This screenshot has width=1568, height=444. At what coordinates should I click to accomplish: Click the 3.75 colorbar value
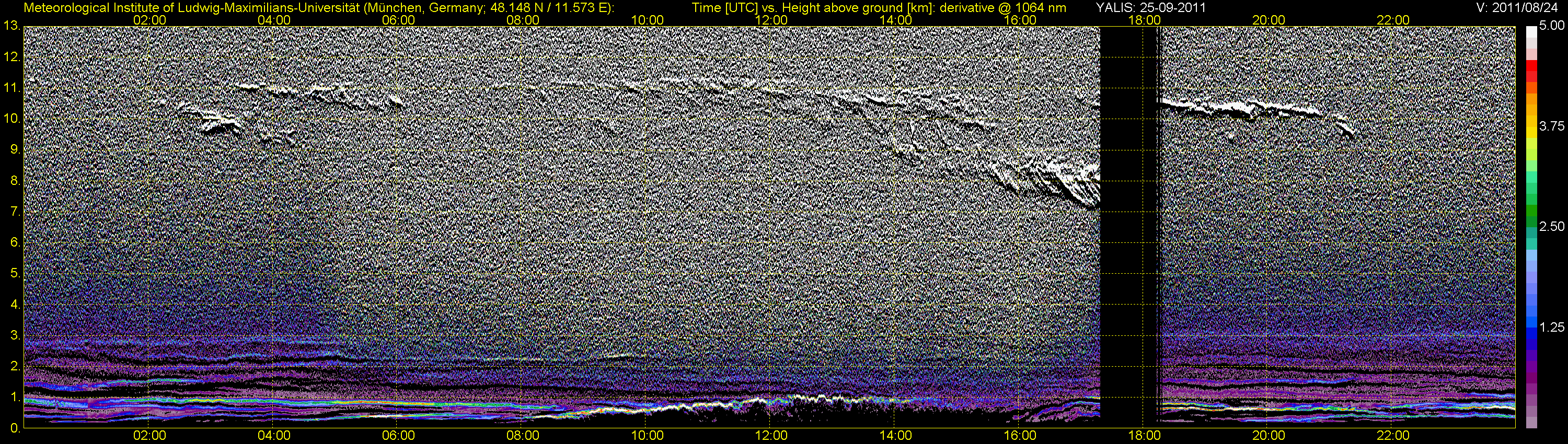point(1552,126)
